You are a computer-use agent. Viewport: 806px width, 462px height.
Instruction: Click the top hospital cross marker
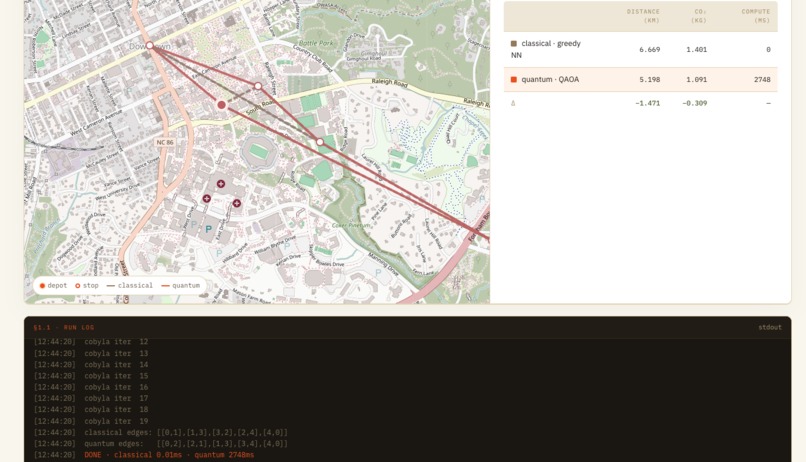(221, 184)
